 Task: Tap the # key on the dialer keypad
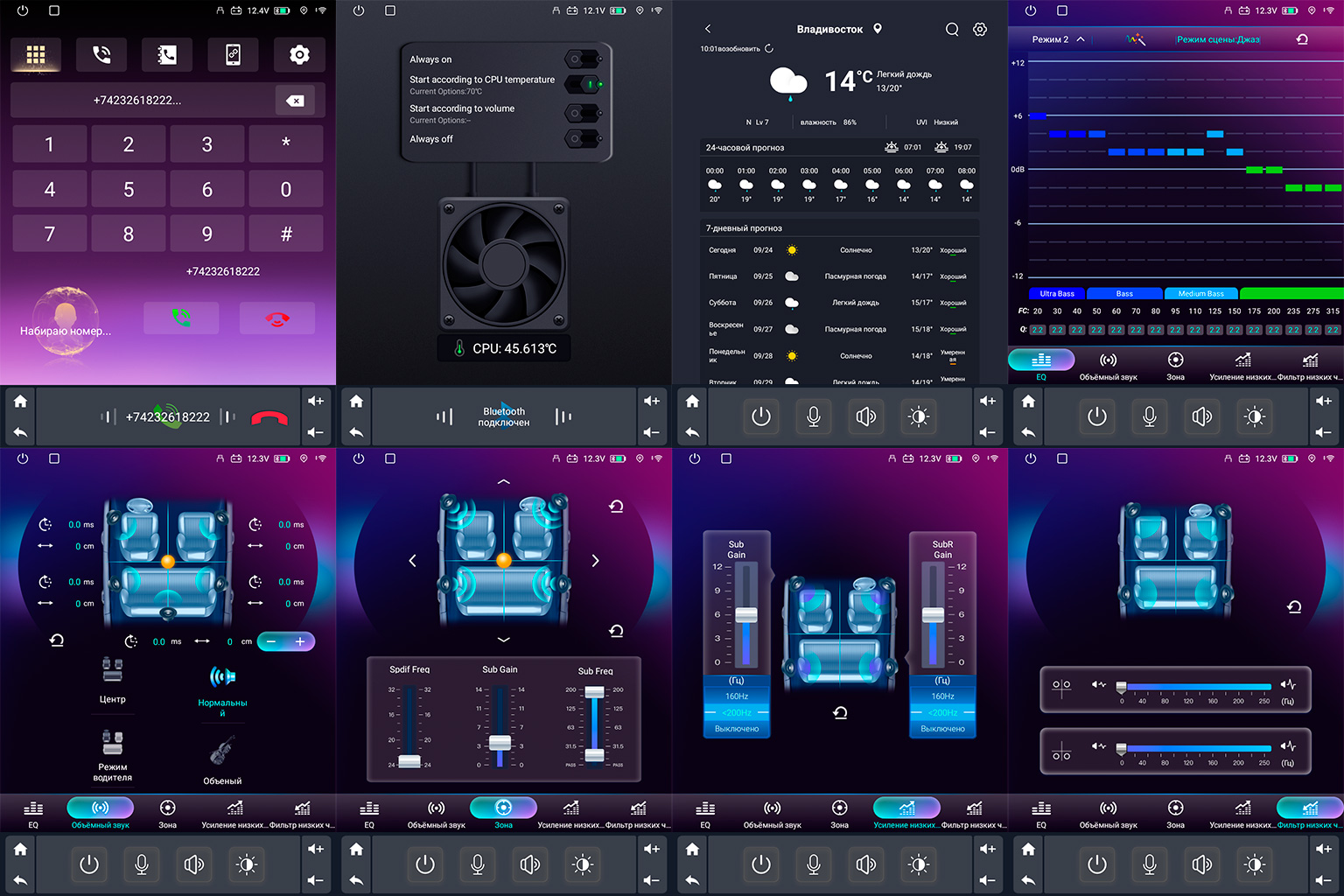(286, 234)
